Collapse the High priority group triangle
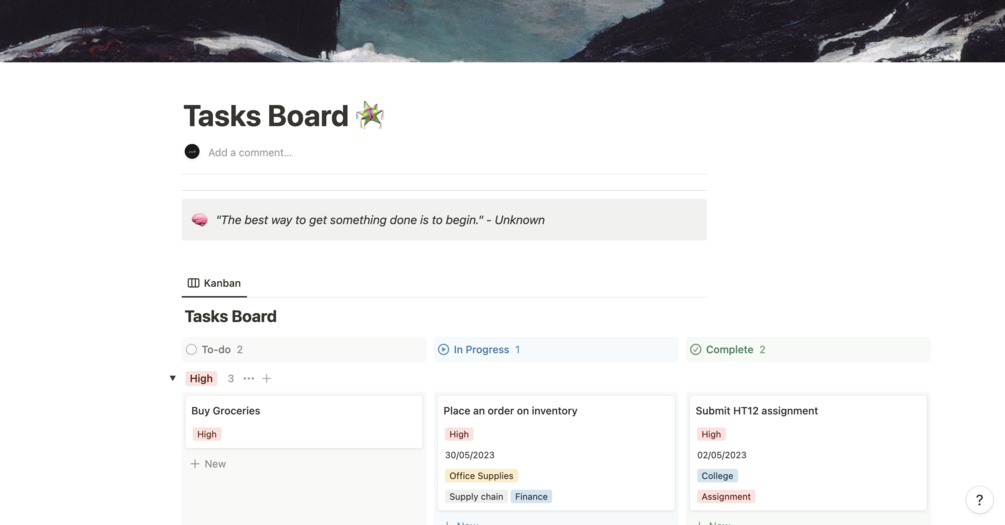This screenshot has width=1005, height=525. pyautogui.click(x=173, y=379)
